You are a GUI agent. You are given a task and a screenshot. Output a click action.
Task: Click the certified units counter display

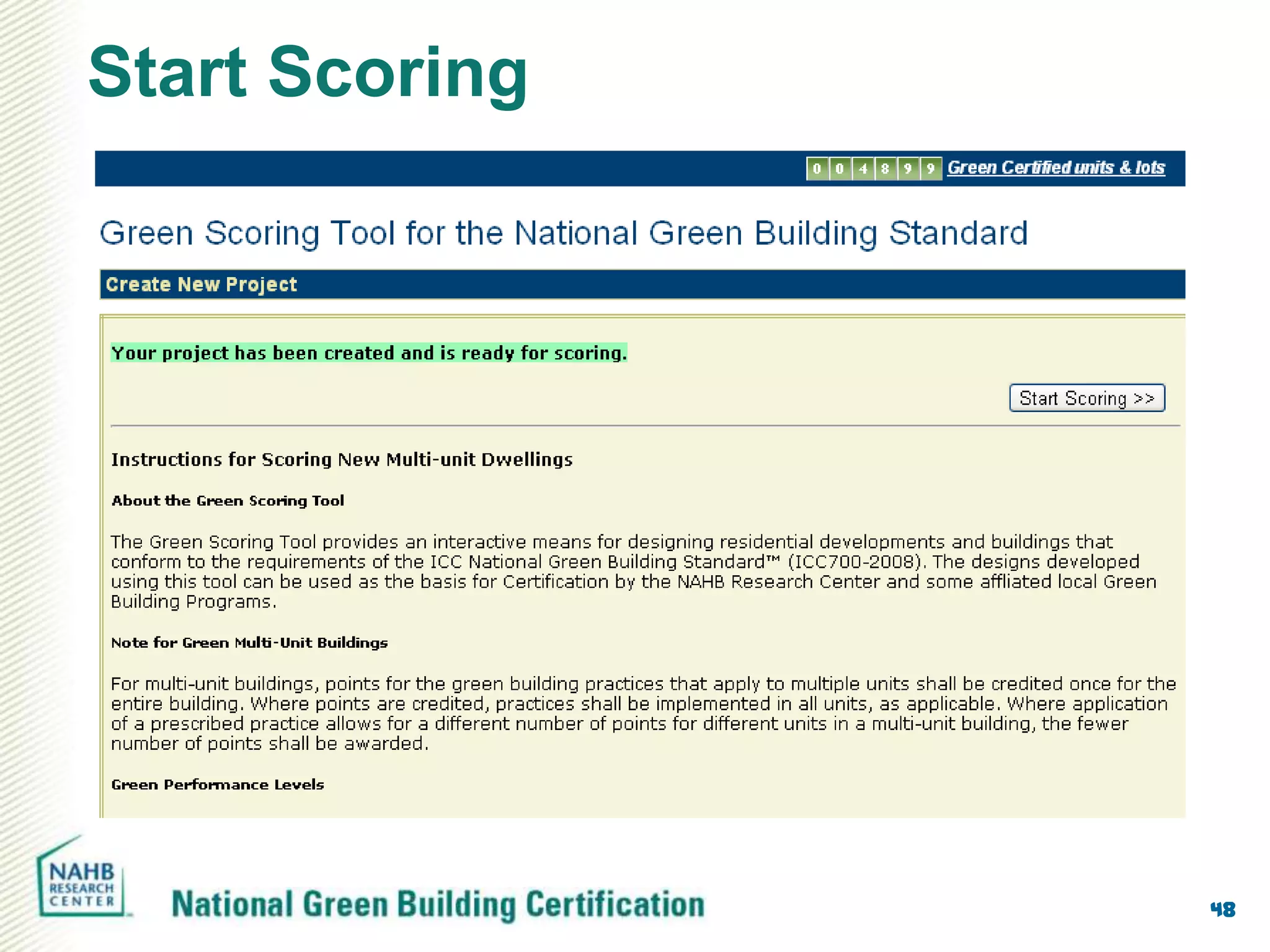tap(874, 169)
